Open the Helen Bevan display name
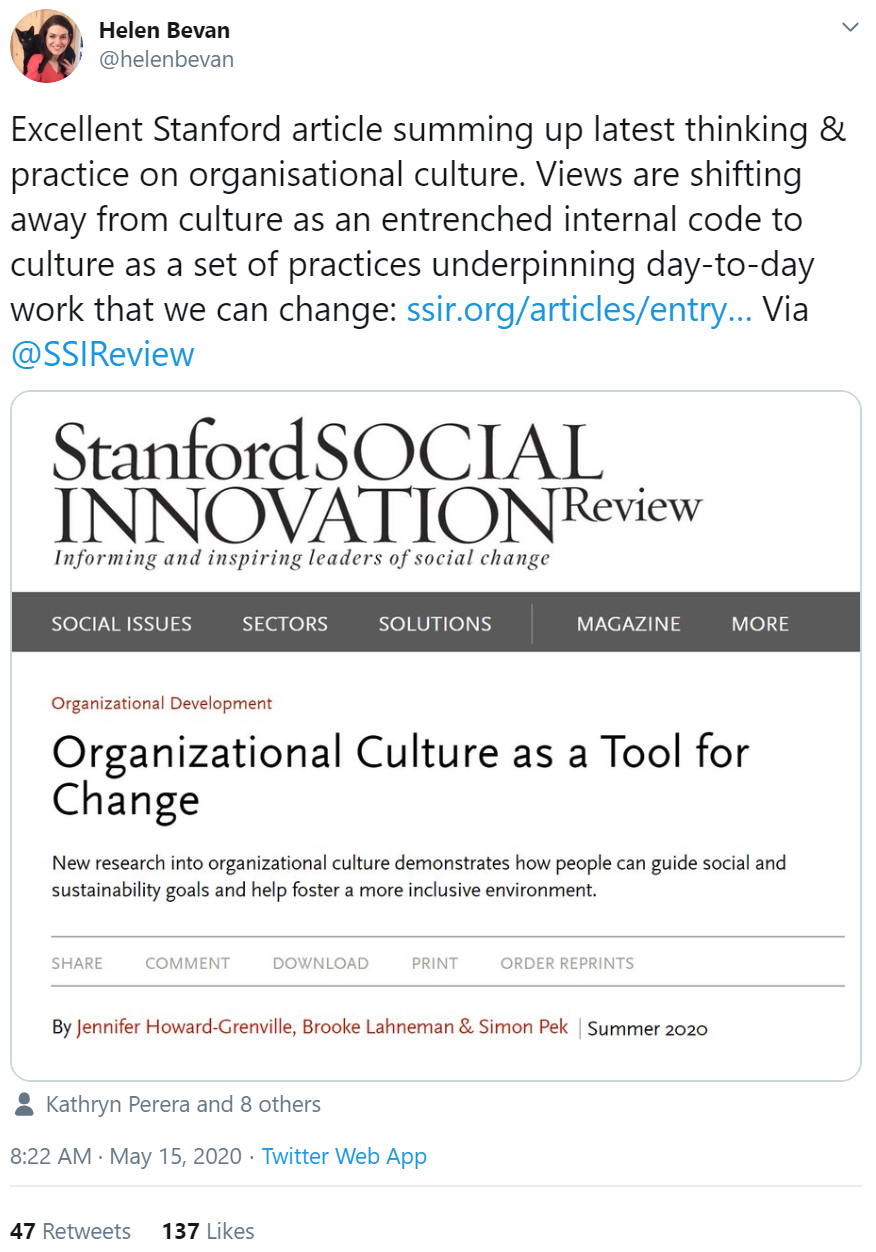The height and width of the screenshot is (1252, 876). point(164,30)
